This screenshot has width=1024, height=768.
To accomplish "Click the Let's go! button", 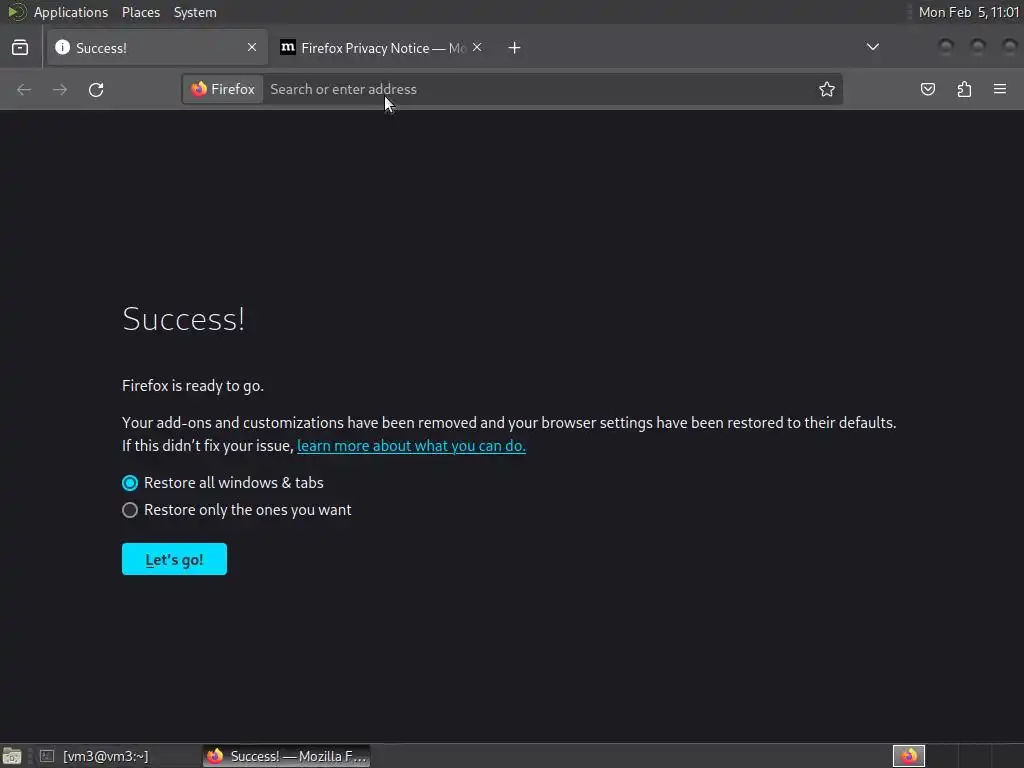I will (174, 559).
